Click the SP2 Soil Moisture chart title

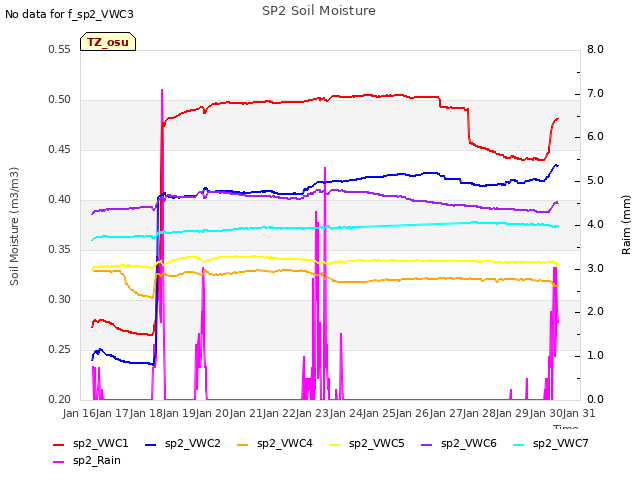point(319,11)
